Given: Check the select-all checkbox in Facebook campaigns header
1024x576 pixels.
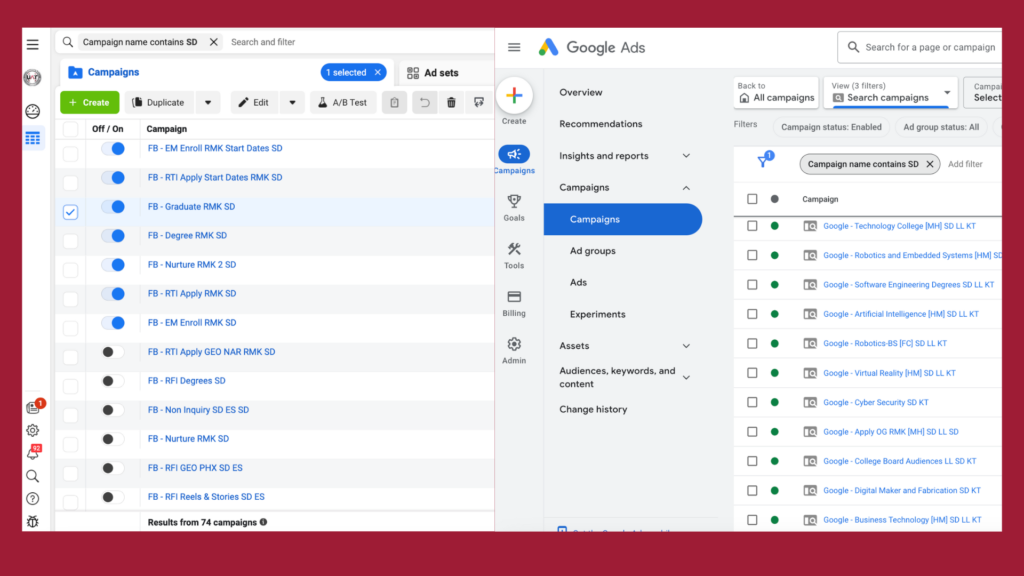Looking at the screenshot, I should click(x=71, y=129).
